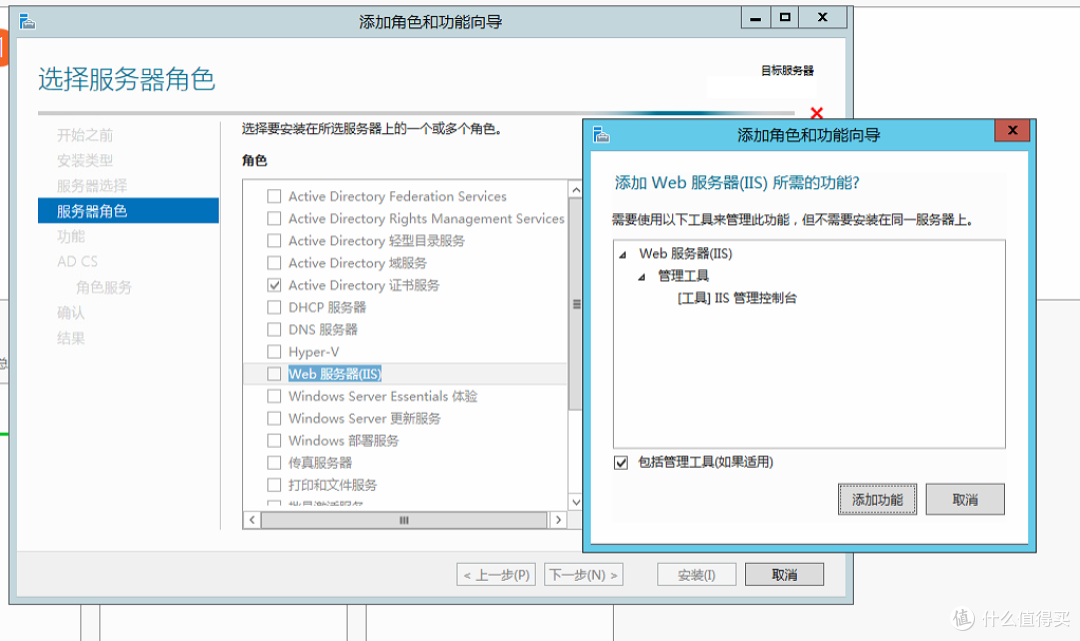Image resolution: width=1080 pixels, height=641 pixels.
Task: Click the right arrow of the horizontal scrollbar
Action: [x=560, y=520]
